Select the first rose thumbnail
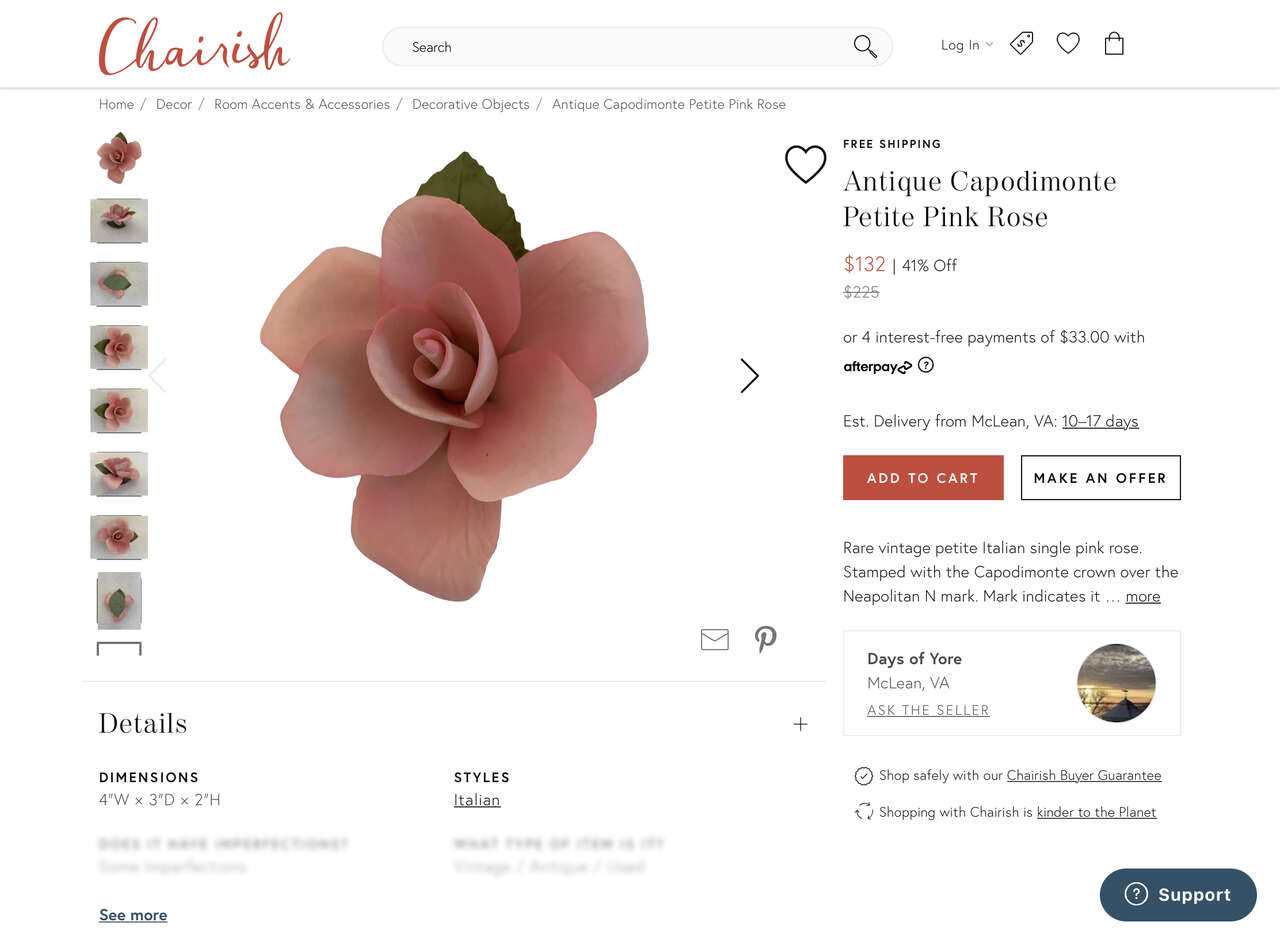This screenshot has height=937, width=1280. 119,157
